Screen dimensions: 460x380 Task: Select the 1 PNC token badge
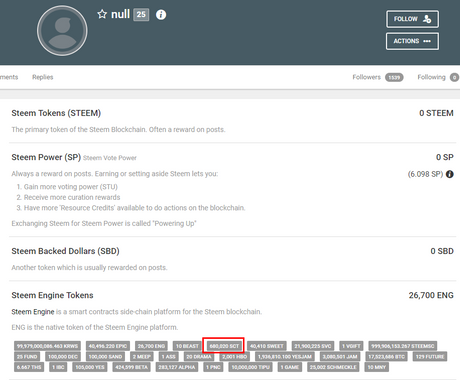213,367
